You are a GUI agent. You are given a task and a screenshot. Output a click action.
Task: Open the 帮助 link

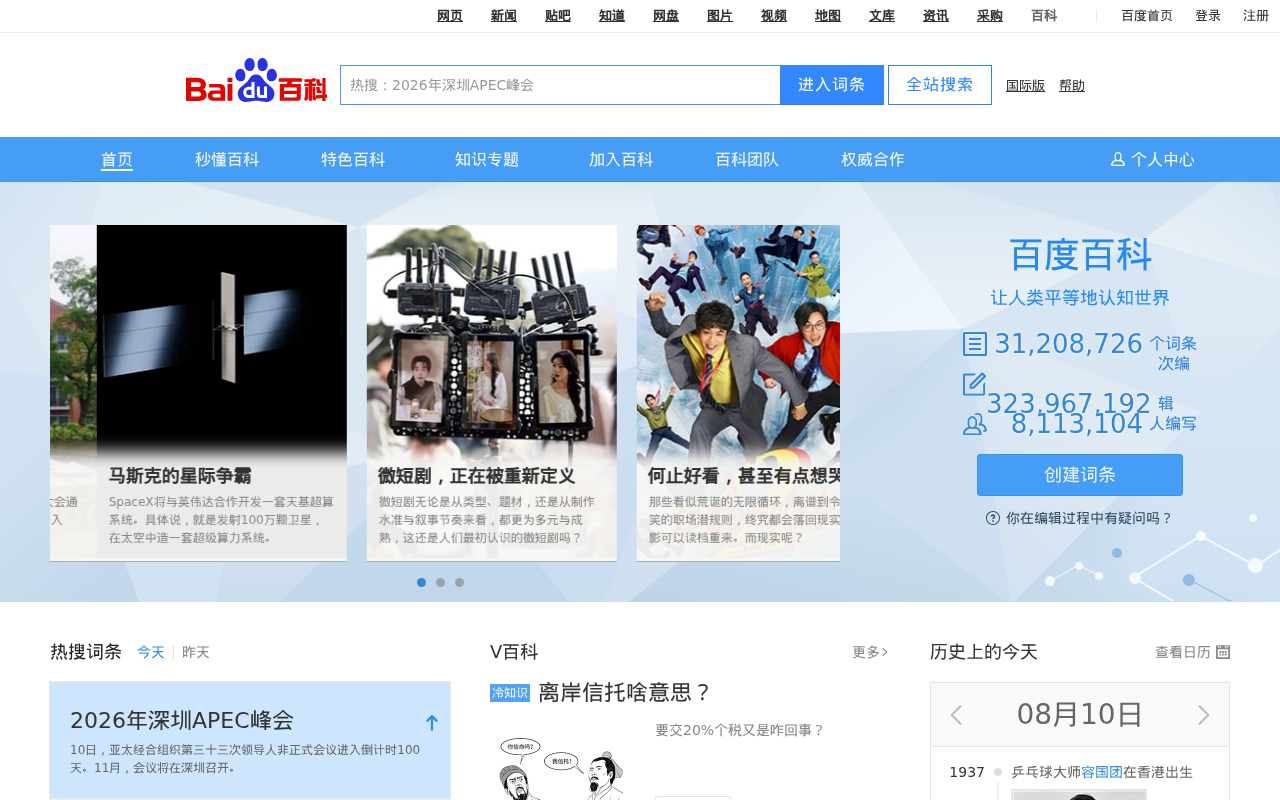click(1072, 86)
